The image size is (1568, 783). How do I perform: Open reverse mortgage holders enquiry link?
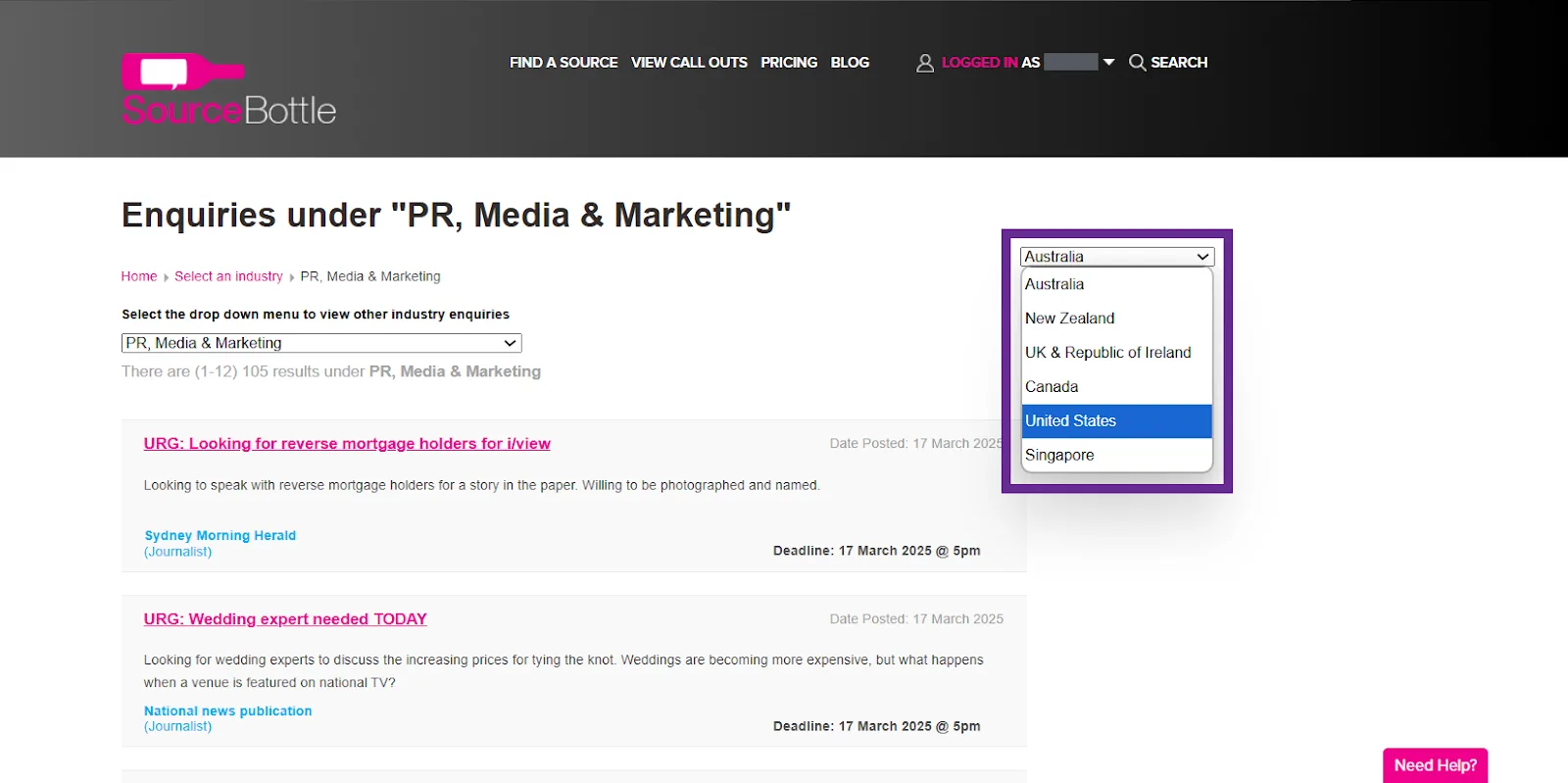[x=347, y=444]
